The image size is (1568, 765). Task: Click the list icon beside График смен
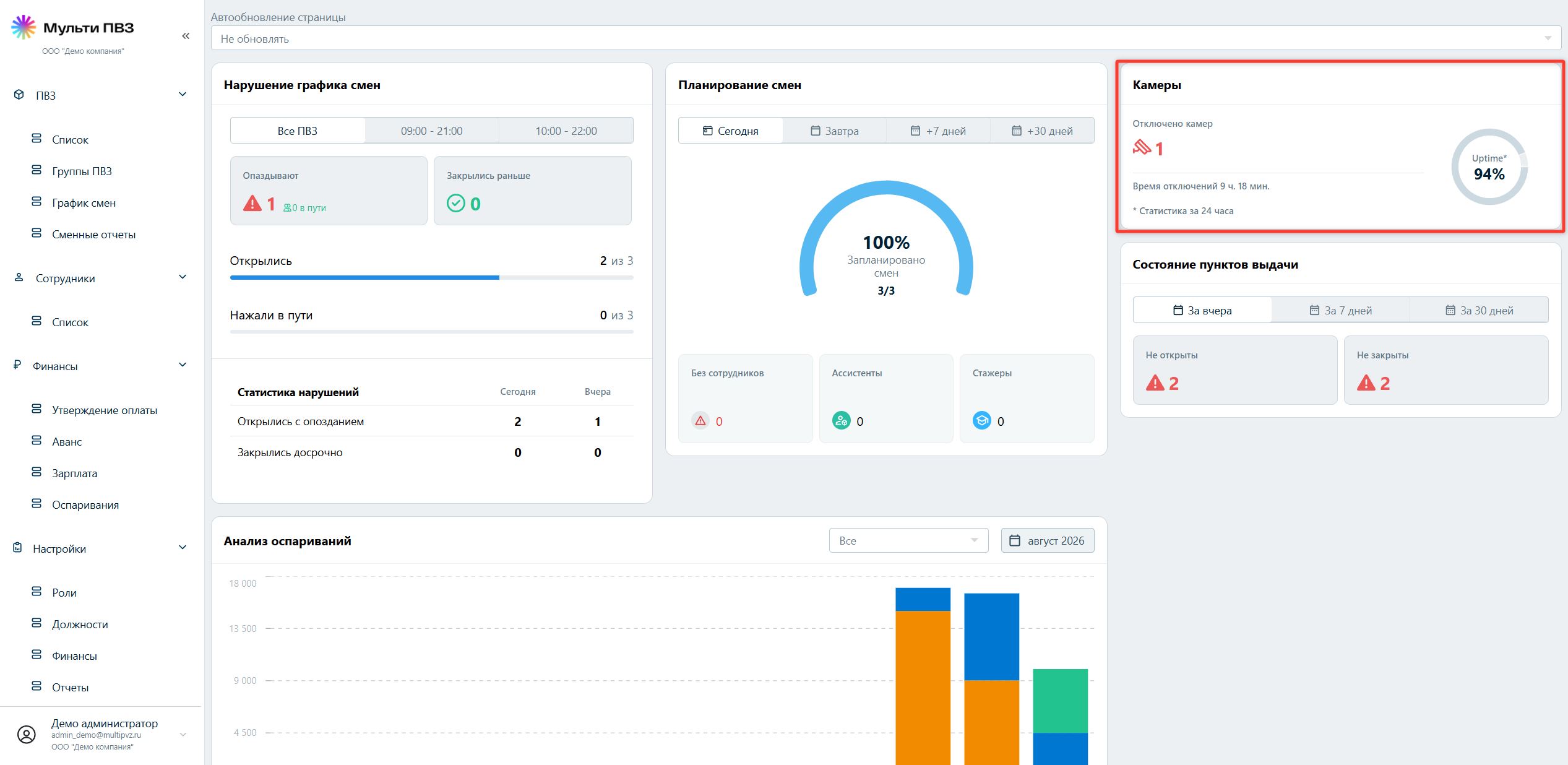click(37, 202)
